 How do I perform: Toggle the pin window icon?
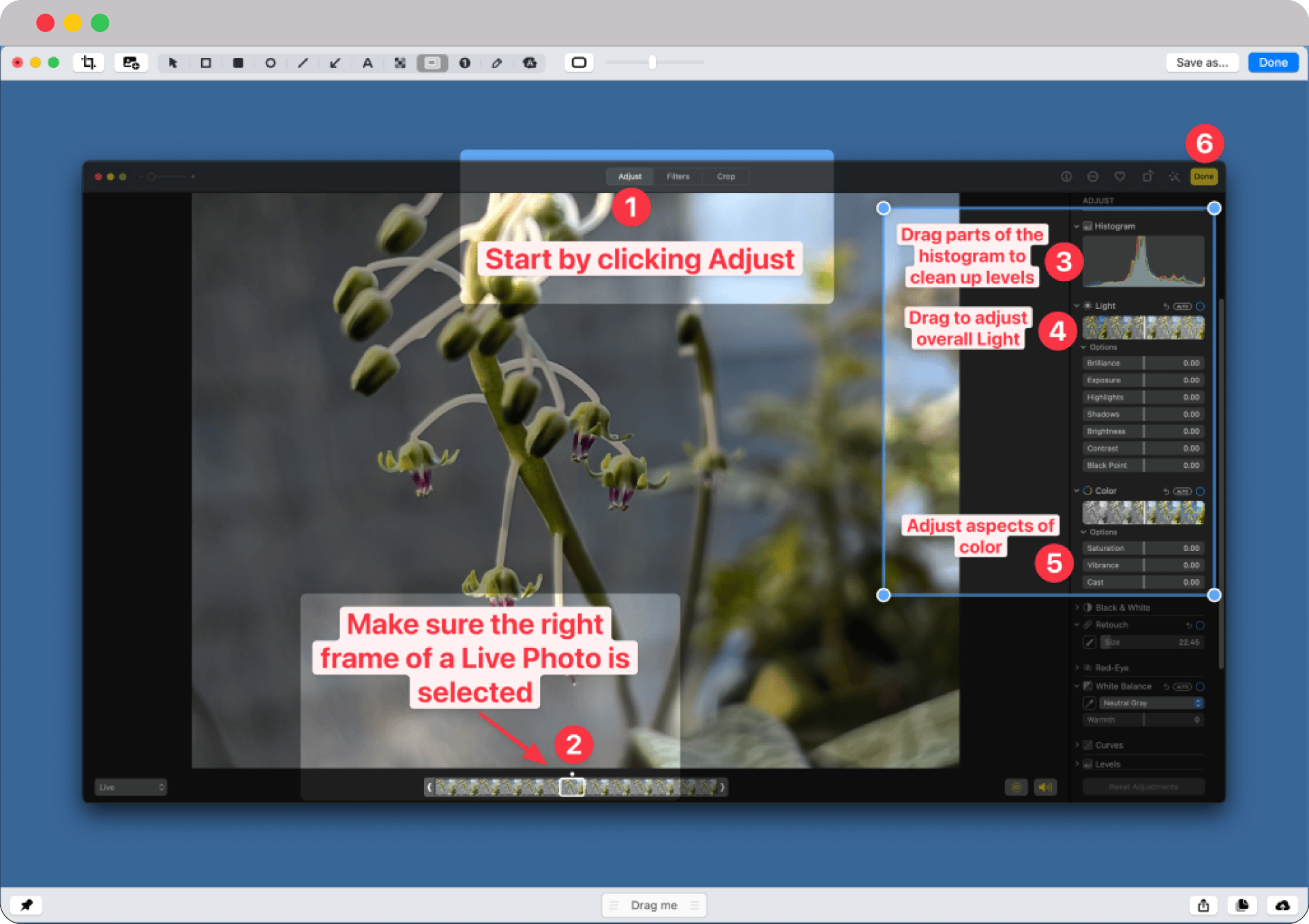[x=27, y=905]
